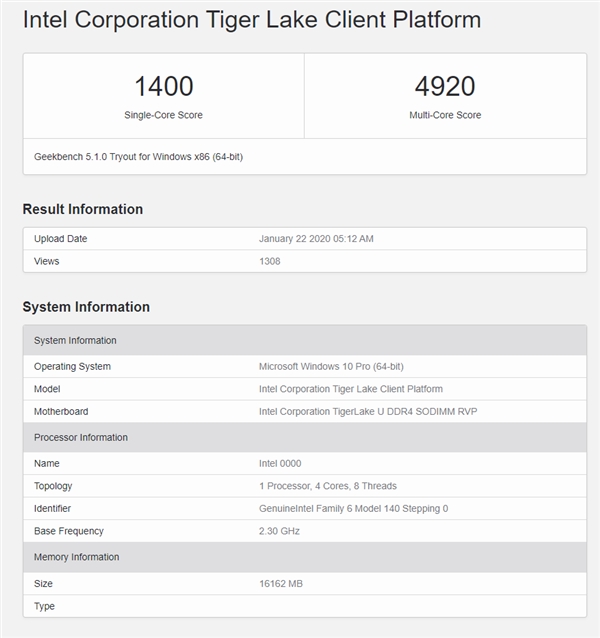Click the 'Multi-Core Score' label
The image size is (600, 638).
[x=445, y=115]
